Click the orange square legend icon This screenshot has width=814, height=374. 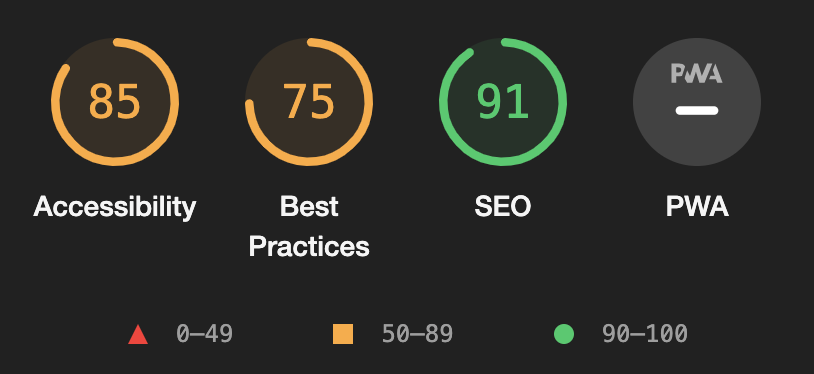tap(343, 334)
